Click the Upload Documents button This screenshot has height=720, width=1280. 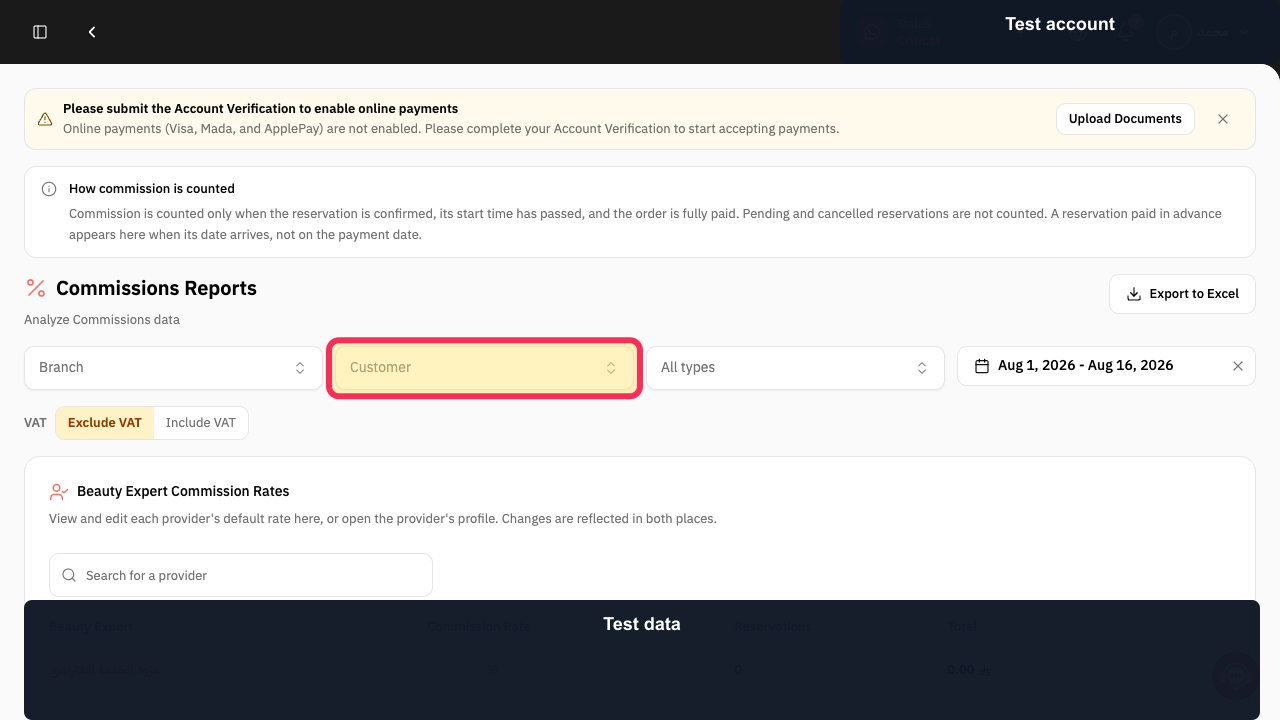pyautogui.click(x=1125, y=119)
